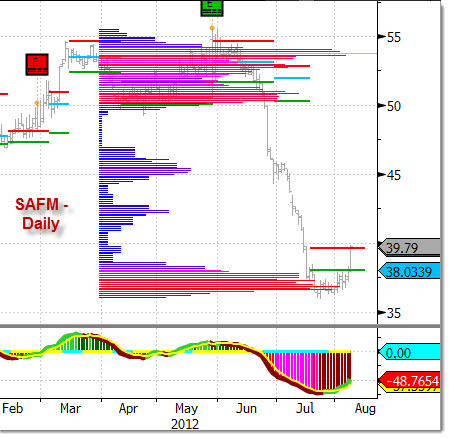Click the 45 price axis label

[x=394, y=175]
